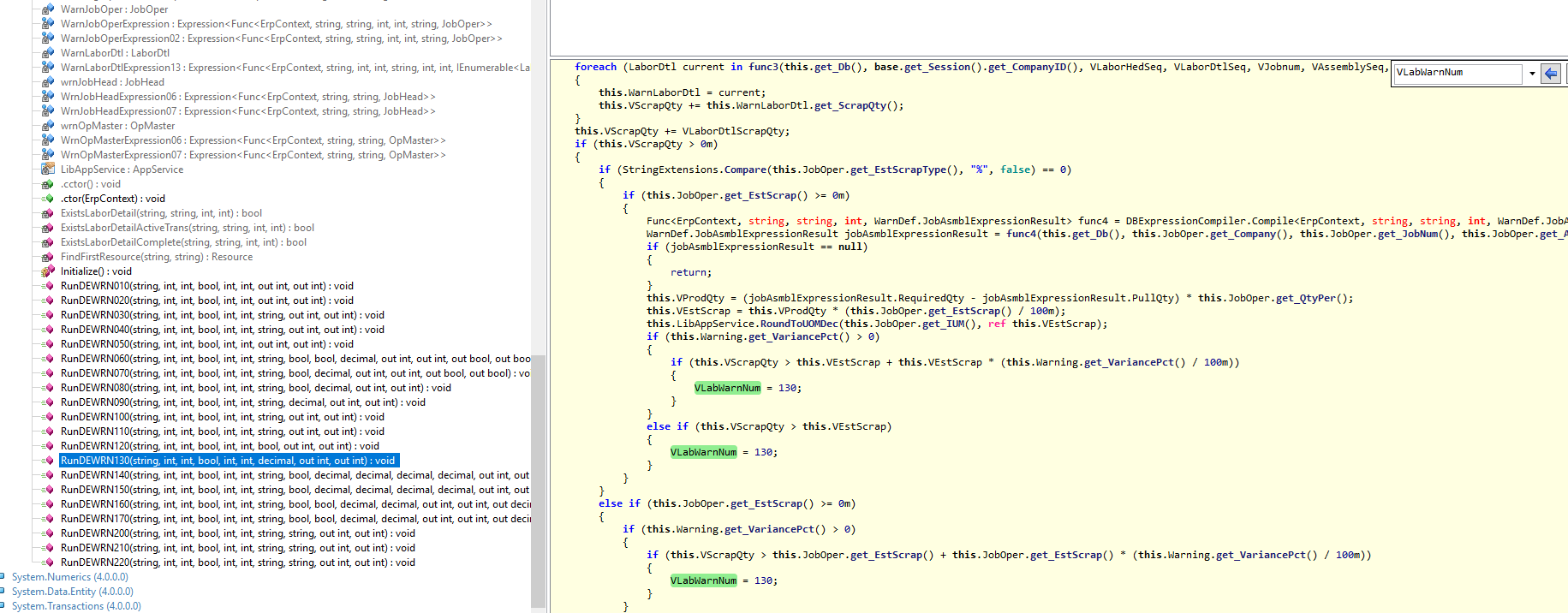
Task: Select ExistsLabورDetailComplete method in tree
Action: point(183,242)
